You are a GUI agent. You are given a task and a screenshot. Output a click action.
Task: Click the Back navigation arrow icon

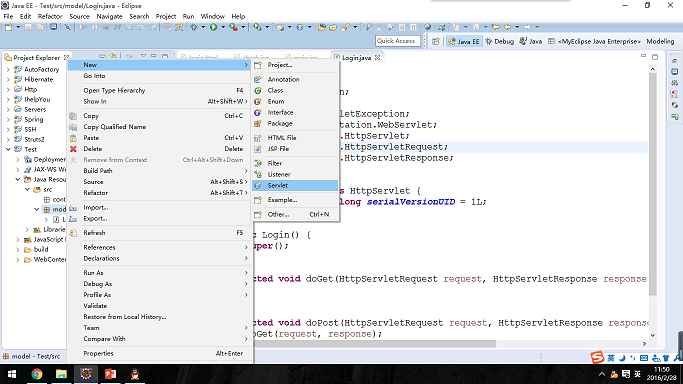tap(507, 27)
